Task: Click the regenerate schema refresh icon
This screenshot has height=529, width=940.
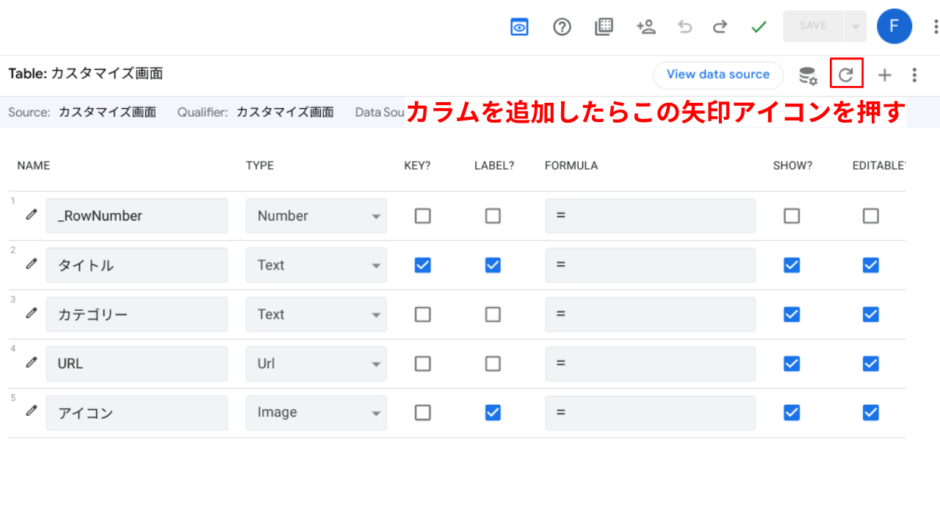Action: [846, 74]
